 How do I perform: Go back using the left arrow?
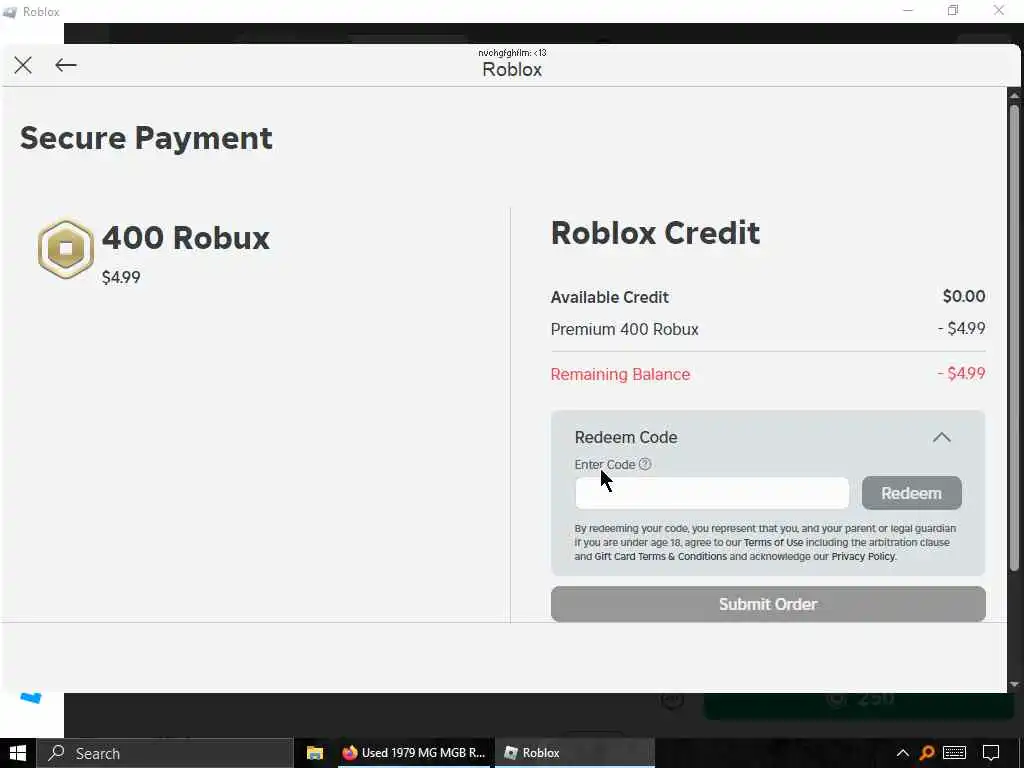(x=66, y=65)
